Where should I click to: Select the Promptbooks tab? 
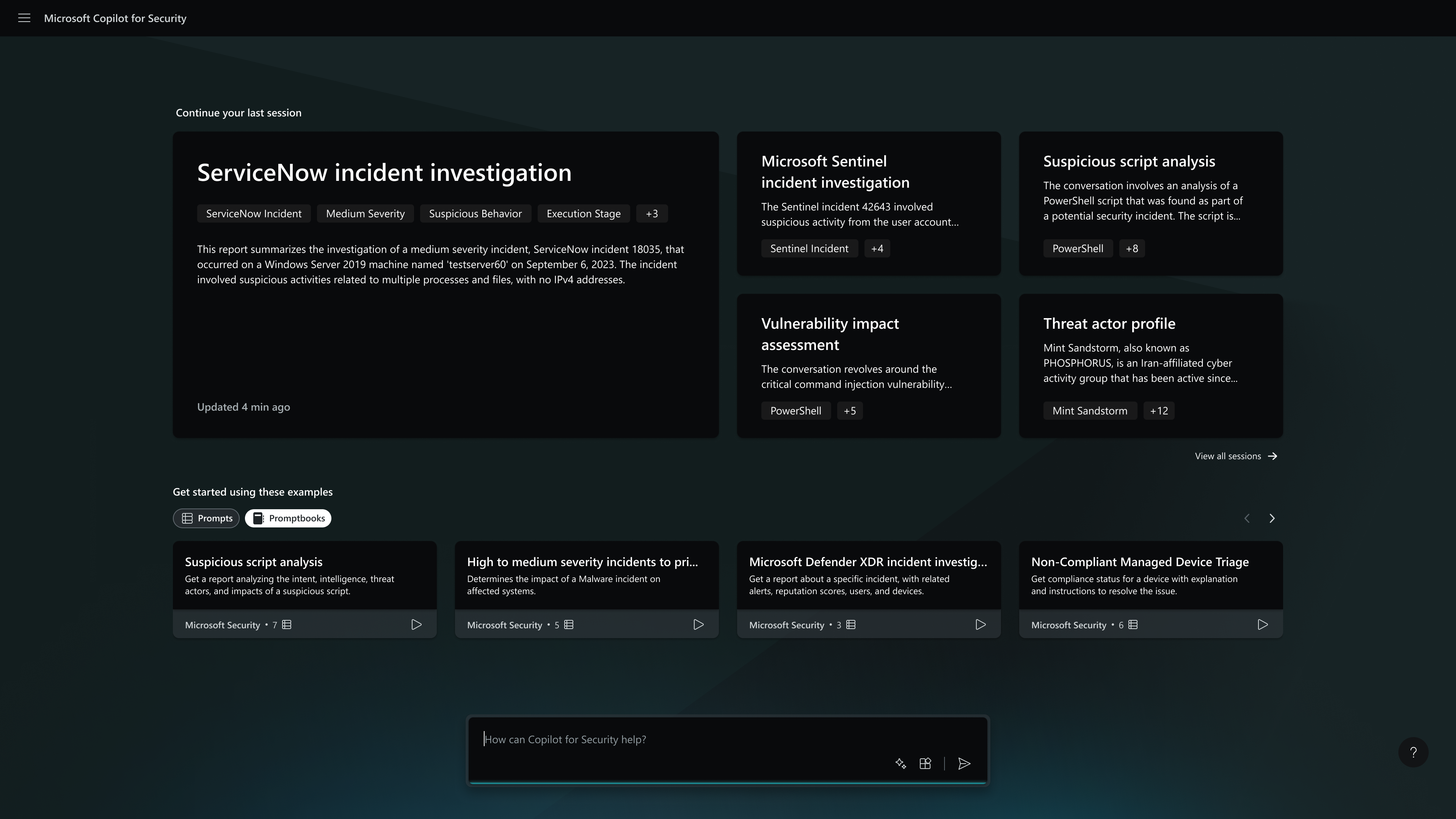pyautogui.click(x=288, y=518)
